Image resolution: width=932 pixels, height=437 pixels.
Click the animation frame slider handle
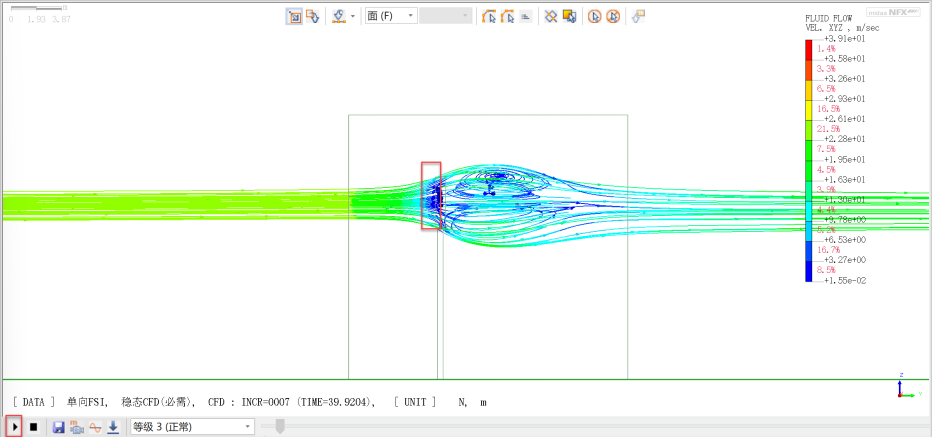click(x=280, y=427)
